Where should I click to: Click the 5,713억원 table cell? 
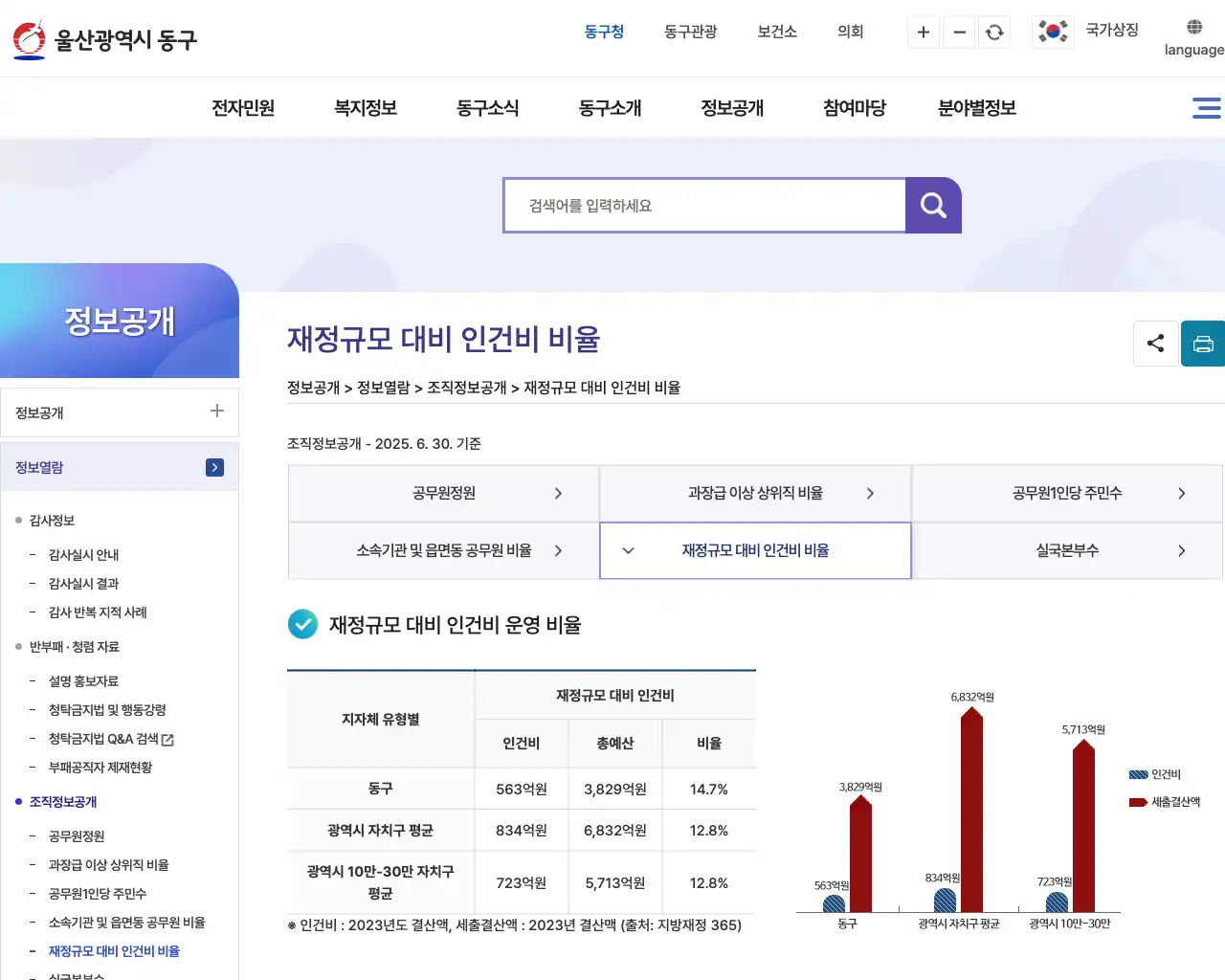pos(615,883)
